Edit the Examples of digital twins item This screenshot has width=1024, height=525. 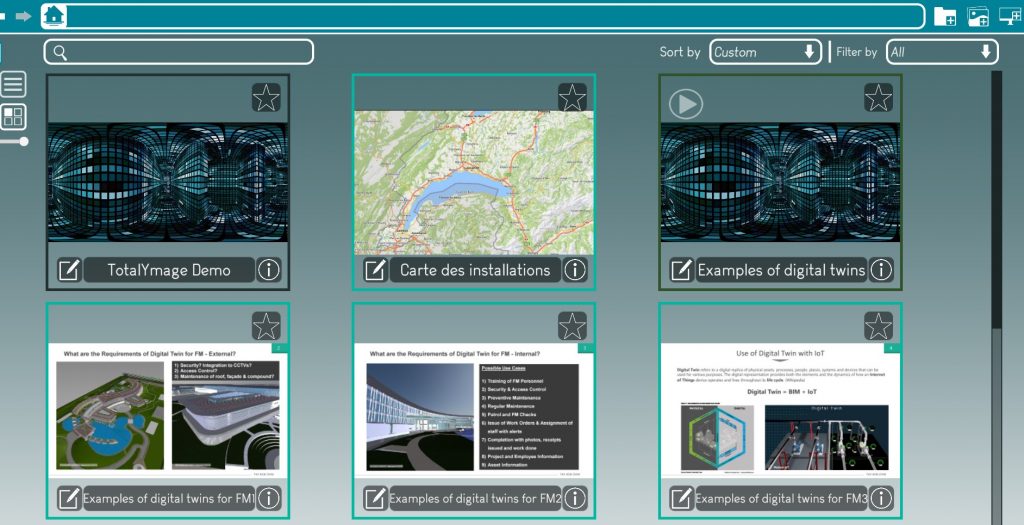(x=682, y=270)
